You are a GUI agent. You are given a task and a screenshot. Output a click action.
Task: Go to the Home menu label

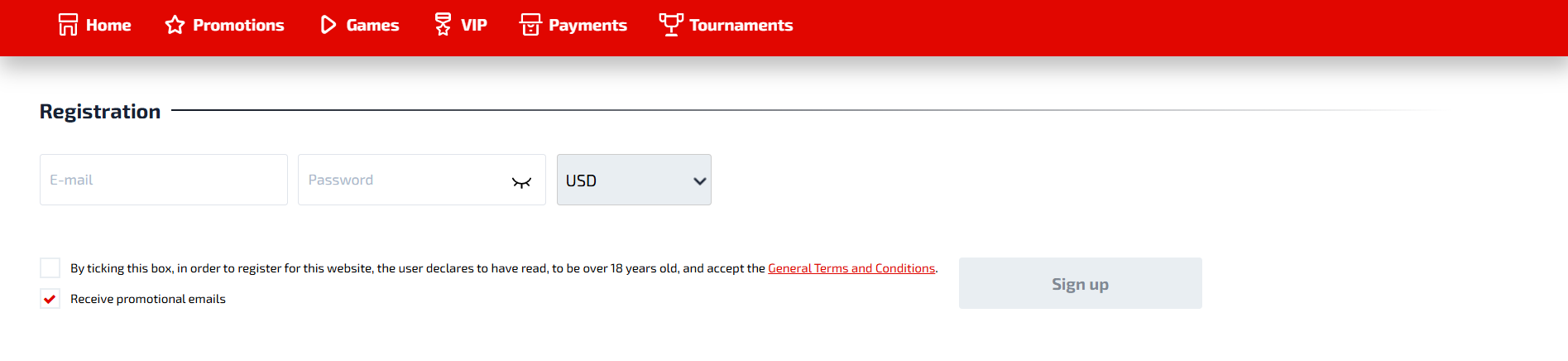point(108,26)
